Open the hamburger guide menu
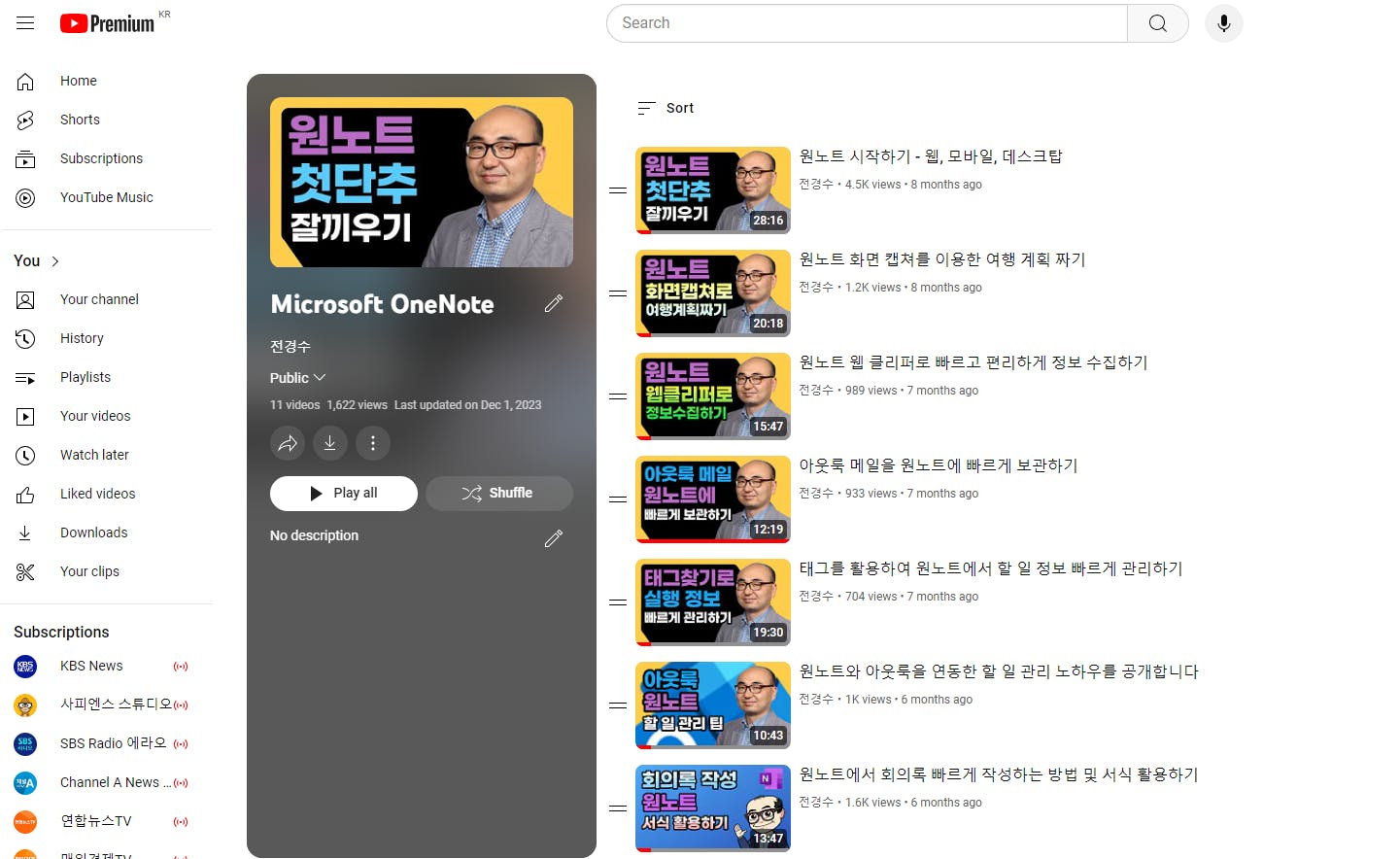1400x859 pixels. click(x=25, y=23)
